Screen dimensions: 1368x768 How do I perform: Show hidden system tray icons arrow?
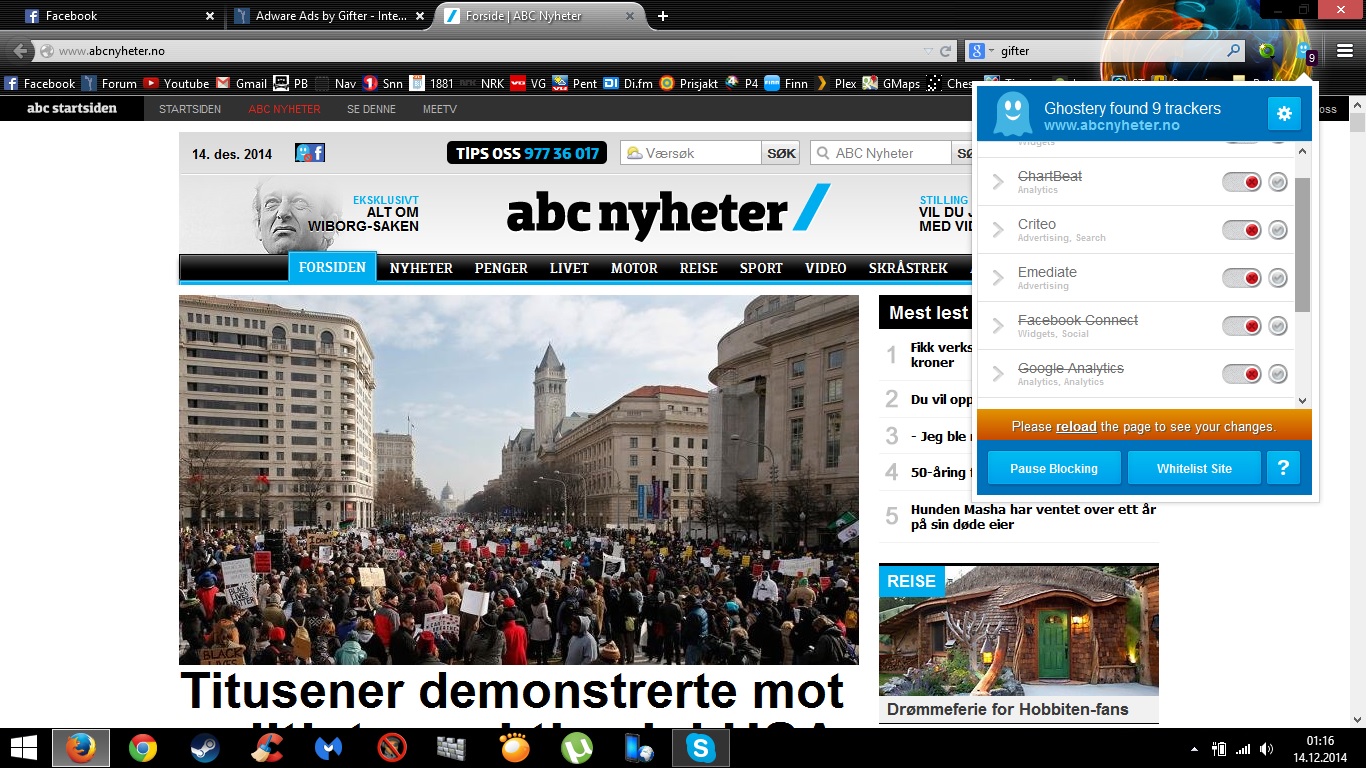pos(1194,749)
